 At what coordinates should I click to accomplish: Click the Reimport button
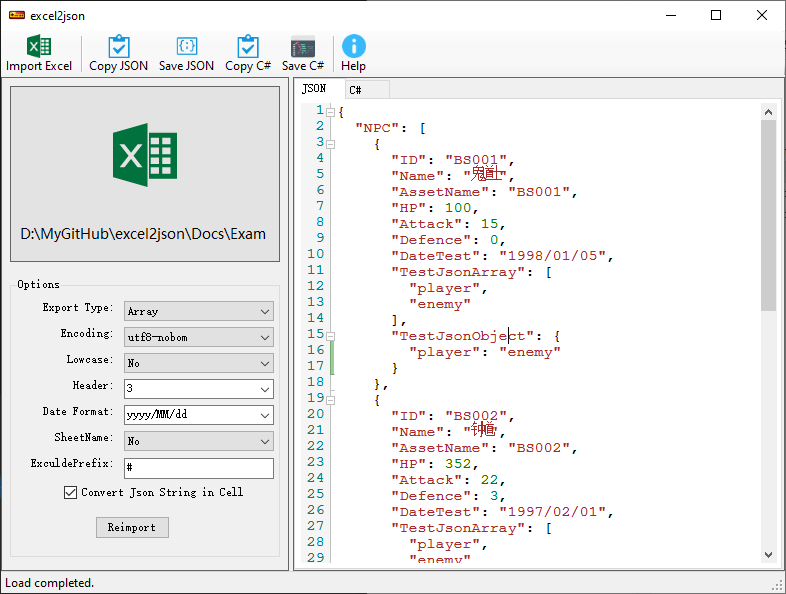[x=132, y=527]
